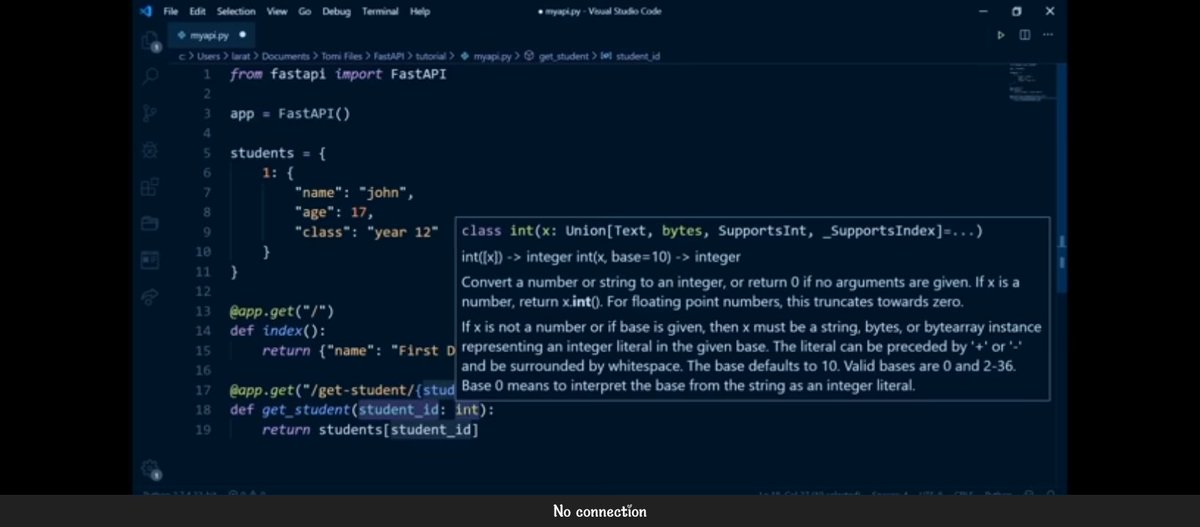Click line number 16 in the gutter

(202, 370)
